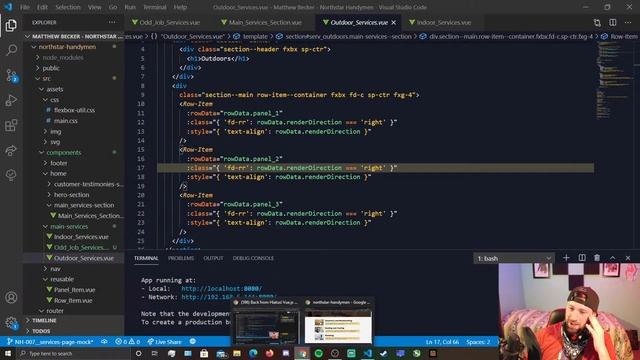Collapse the northstar-handymen folder
This screenshot has height=360, width=640.
[67, 47]
